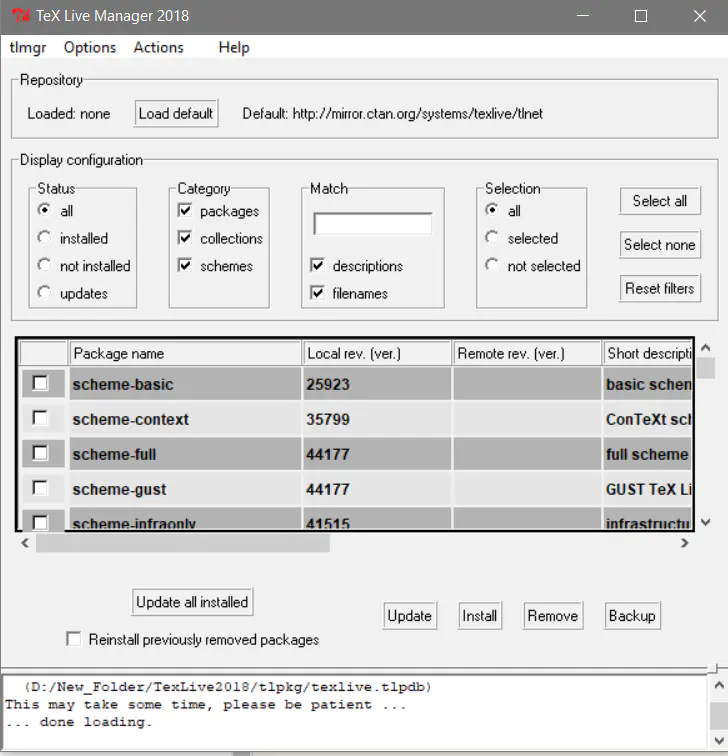
Task: Click package list scroll down arrow
Action: pos(706,522)
